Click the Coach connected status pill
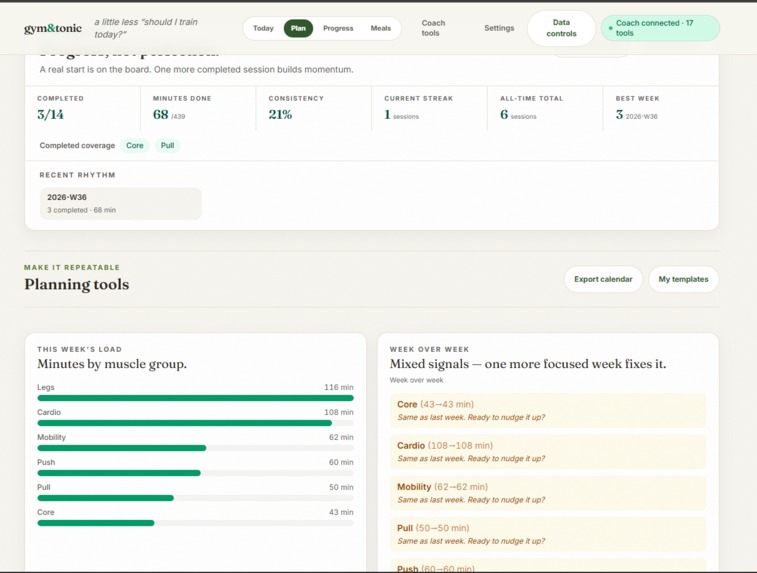The image size is (757, 573). (x=660, y=28)
